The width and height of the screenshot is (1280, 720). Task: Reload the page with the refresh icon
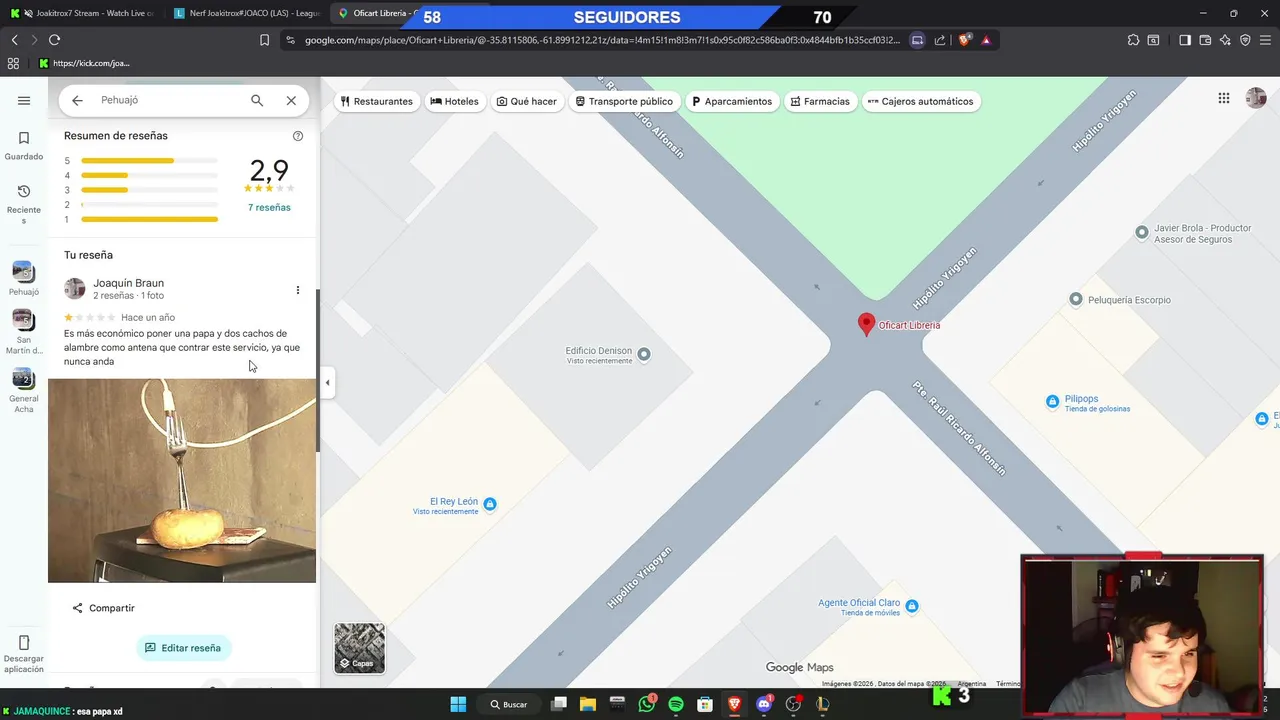tap(54, 40)
